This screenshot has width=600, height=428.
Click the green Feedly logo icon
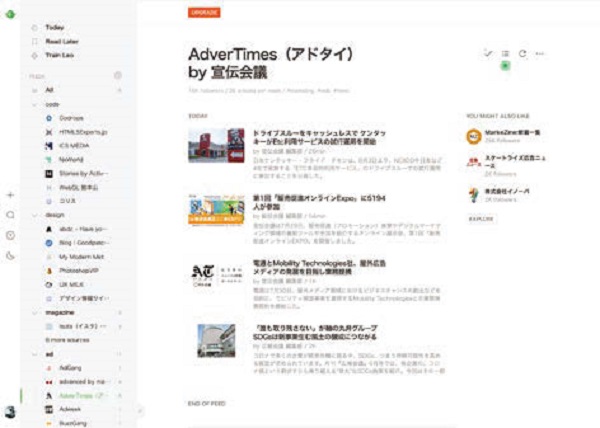click(10, 14)
